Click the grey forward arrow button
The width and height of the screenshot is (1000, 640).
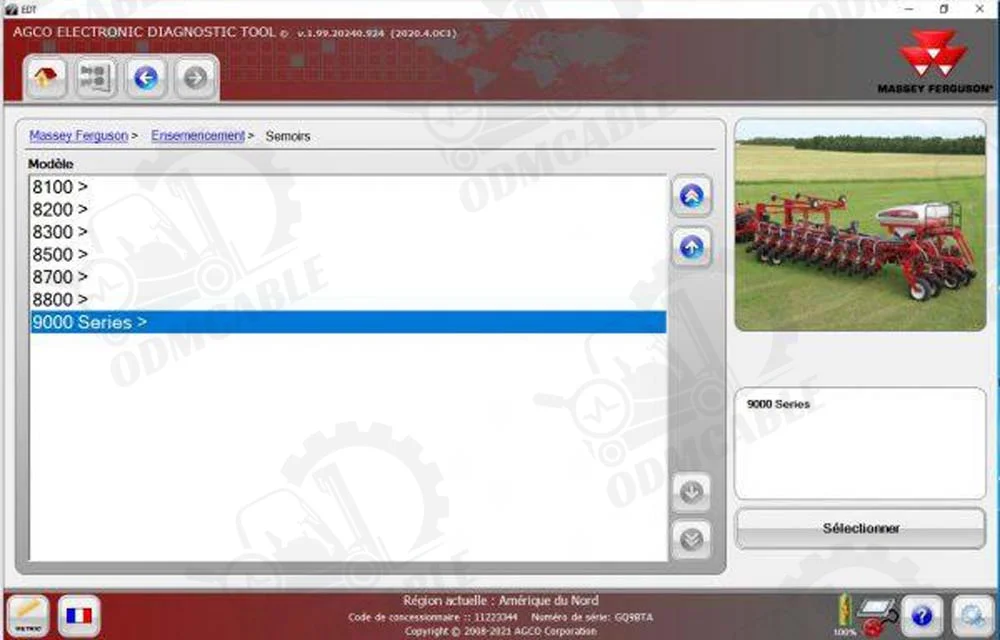click(196, 78)
